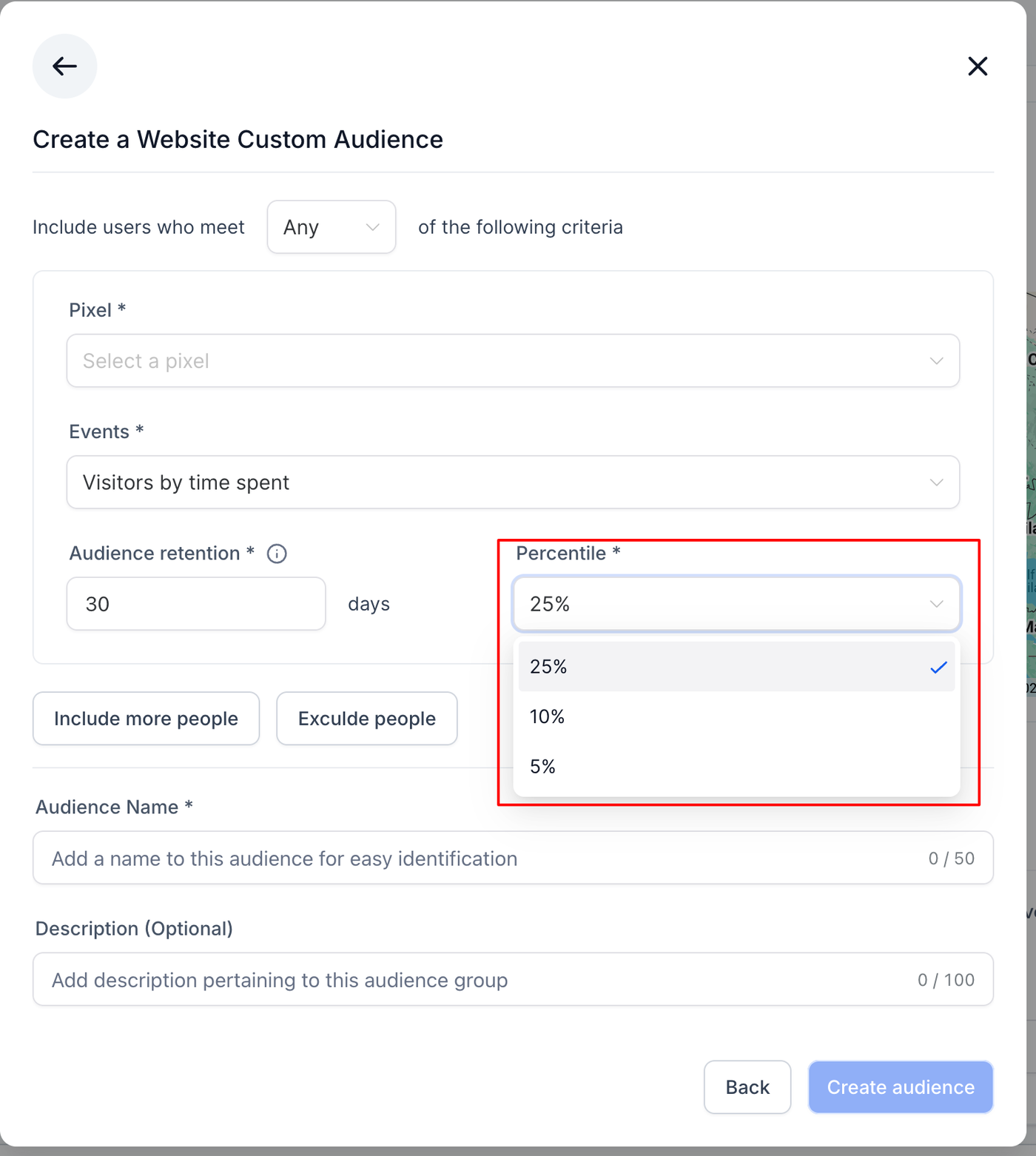Focus the Audience Name text field
Viewport: 1036px width, 1156px height.
[x=481, y=858]
